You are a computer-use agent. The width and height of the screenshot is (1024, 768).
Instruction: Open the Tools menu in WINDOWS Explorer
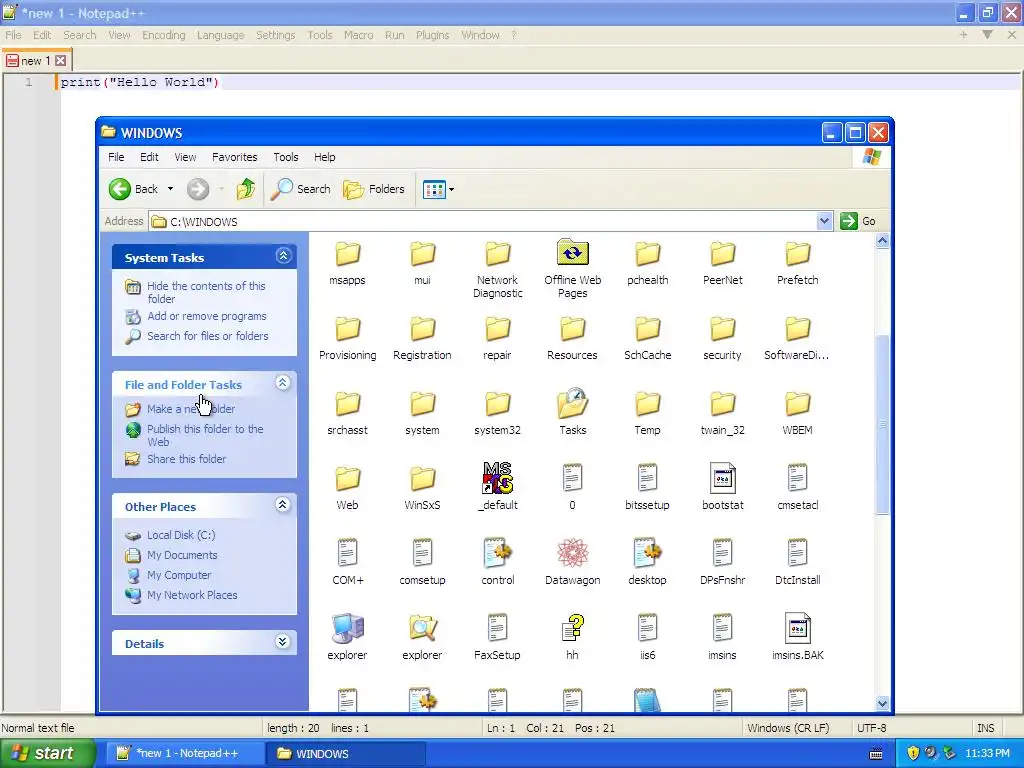[x=285, y=157]
